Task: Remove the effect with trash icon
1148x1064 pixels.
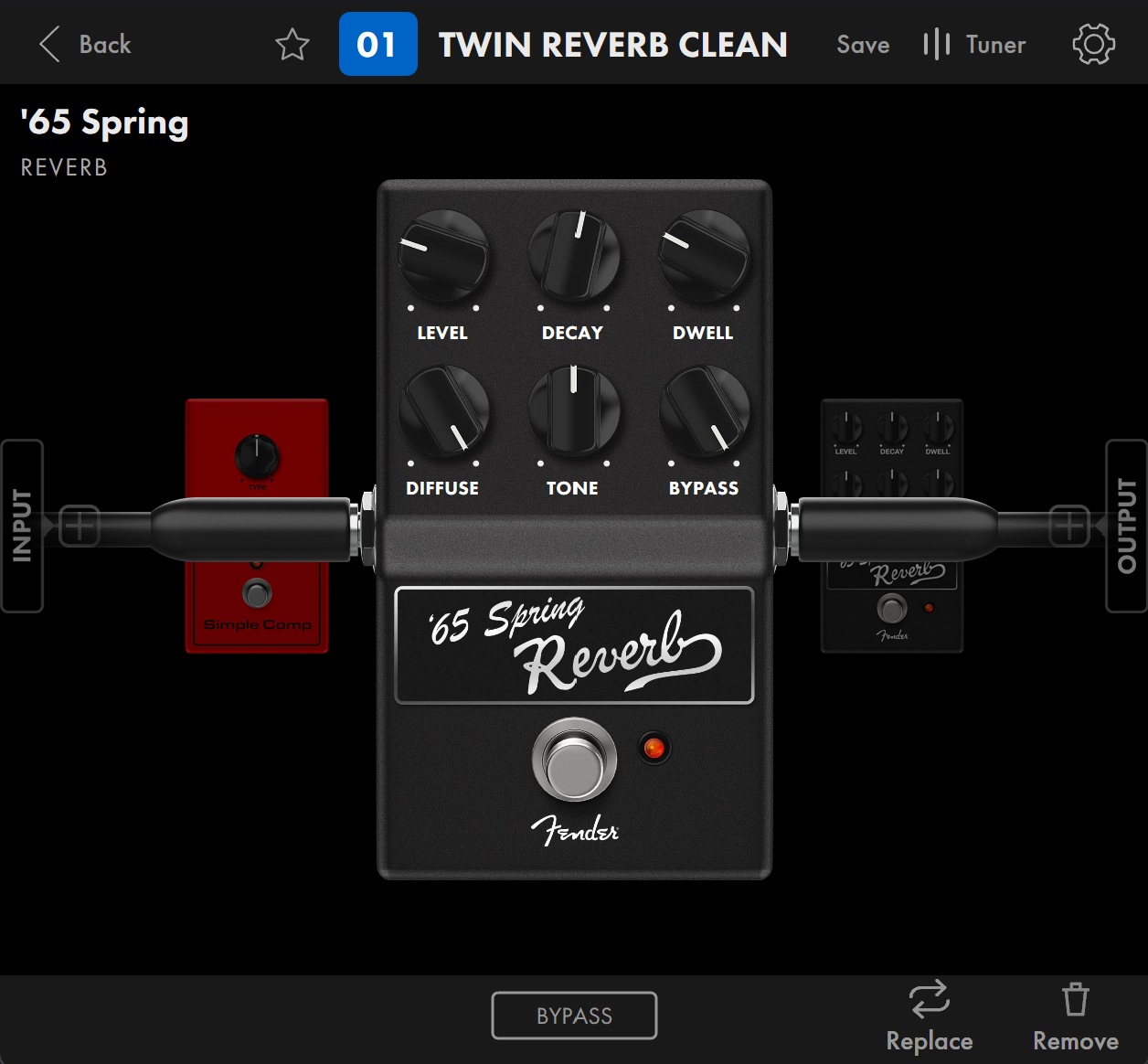Action: tap(1076, 1017)
